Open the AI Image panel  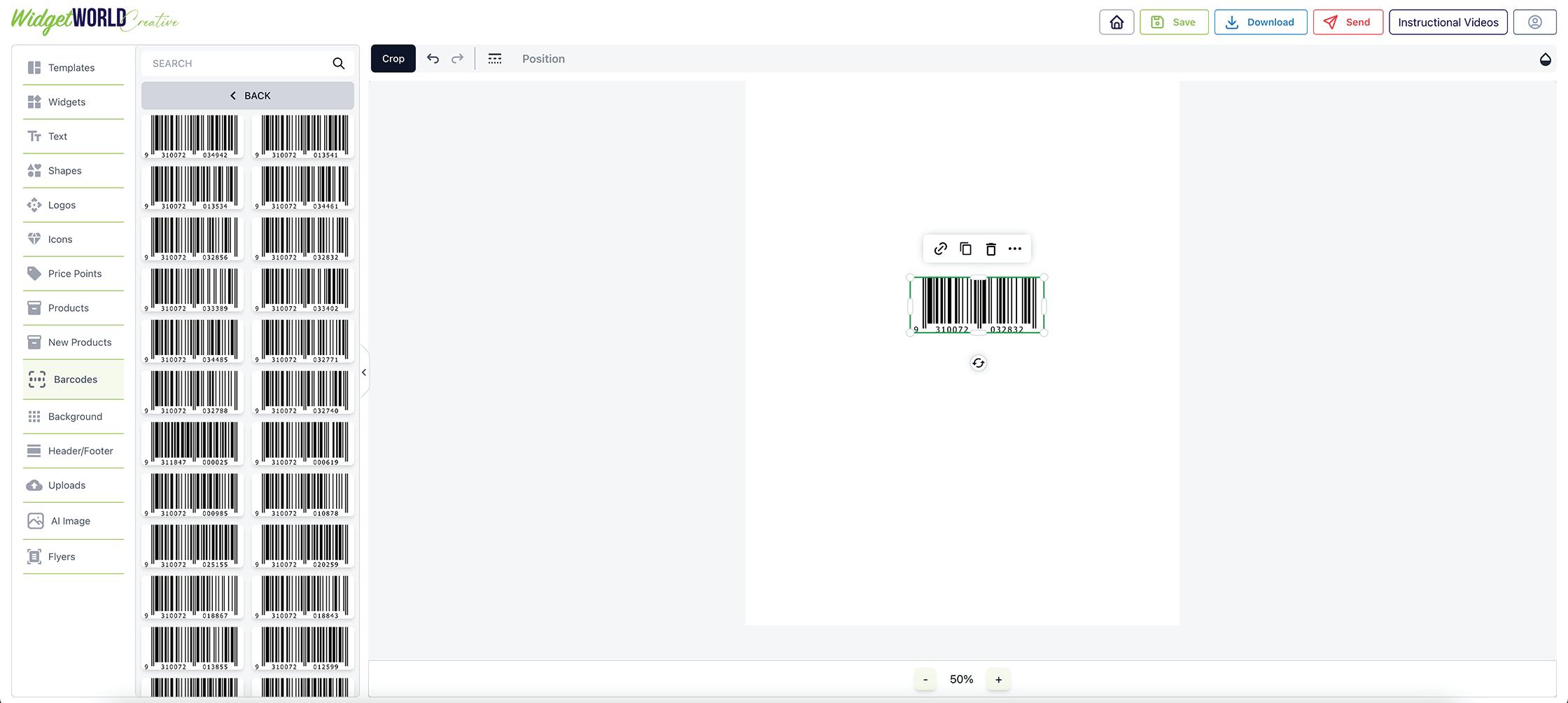pos(73,521)
